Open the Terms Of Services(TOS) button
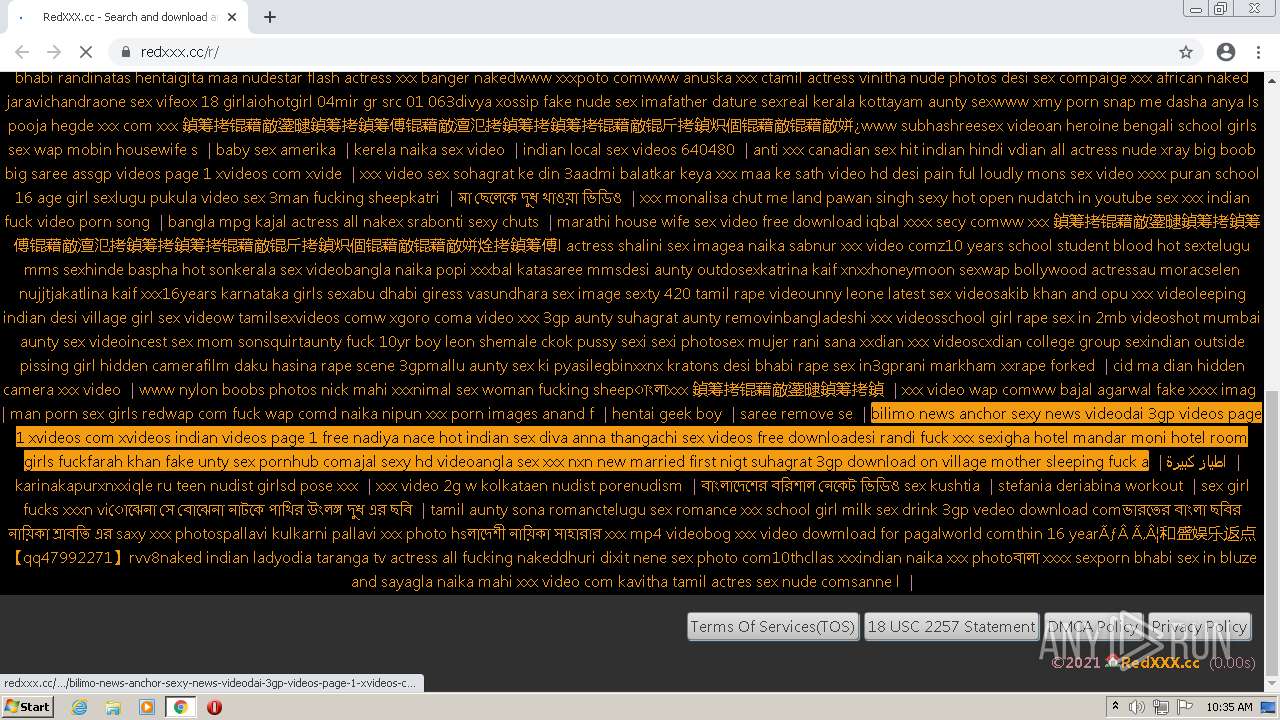1280x720 pixels. (773, 627)
